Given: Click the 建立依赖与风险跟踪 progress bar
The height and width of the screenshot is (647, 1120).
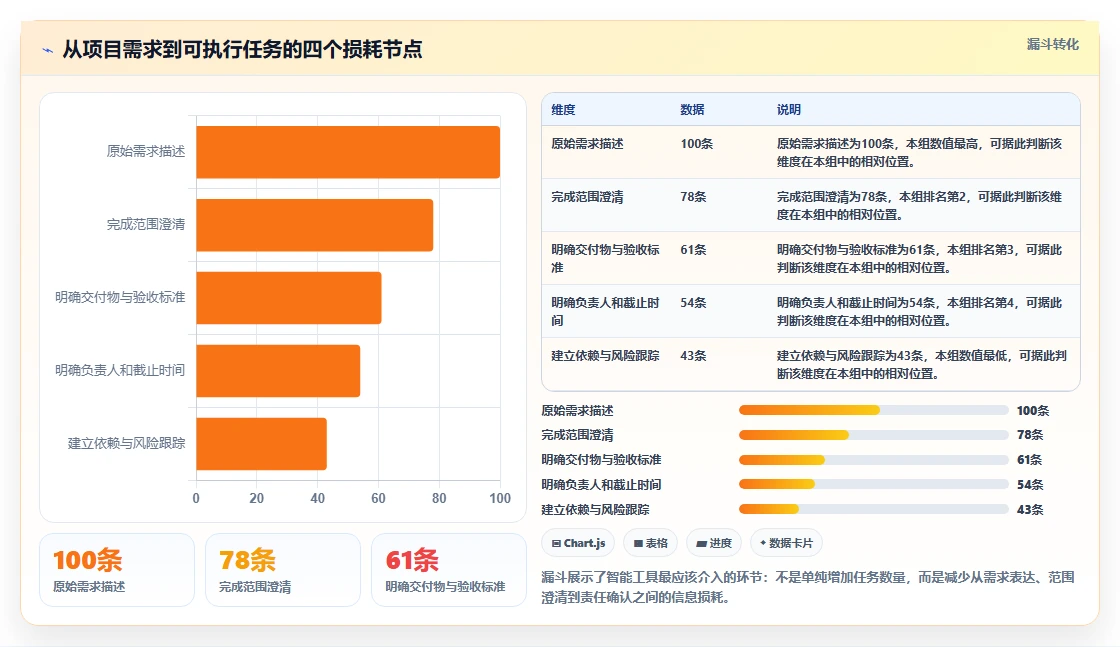Looking at the screenshot, I should (874, 509).
